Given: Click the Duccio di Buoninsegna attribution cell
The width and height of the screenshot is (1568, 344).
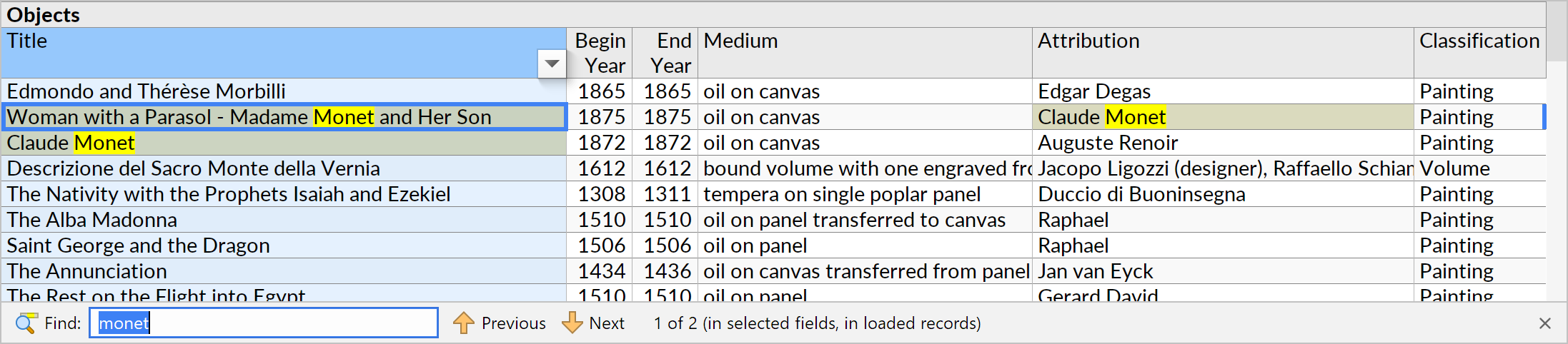Looking at the screenshot, I should click(1223, 194).
